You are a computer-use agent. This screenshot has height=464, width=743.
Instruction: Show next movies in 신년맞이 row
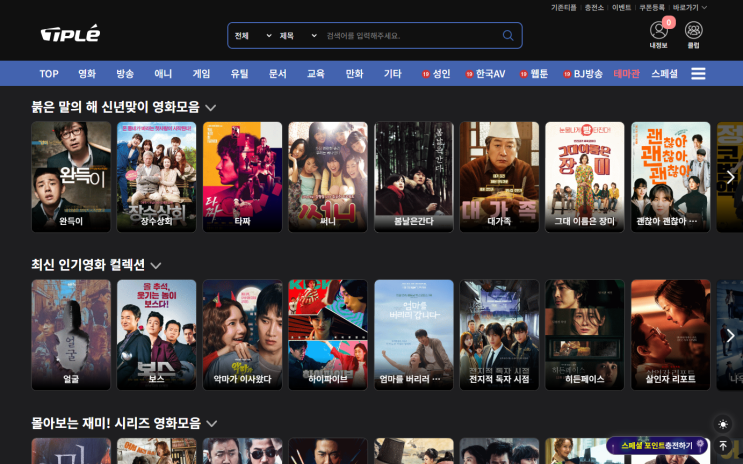click(x=730, y=177)
